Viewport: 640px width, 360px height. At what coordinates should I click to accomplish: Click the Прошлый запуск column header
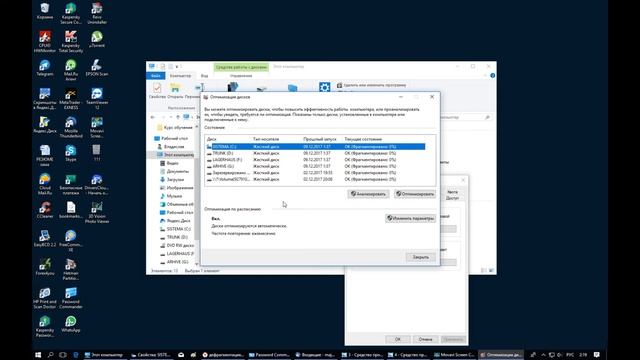point(320,139)
